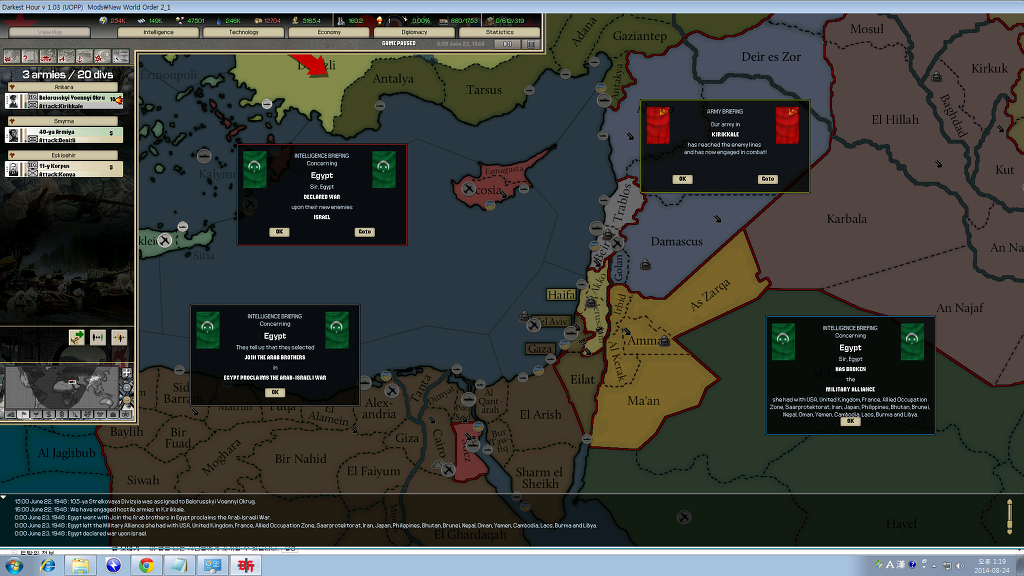Click the Ankara location header
This screenshot has width=1024, height=576.
point(63,86)
